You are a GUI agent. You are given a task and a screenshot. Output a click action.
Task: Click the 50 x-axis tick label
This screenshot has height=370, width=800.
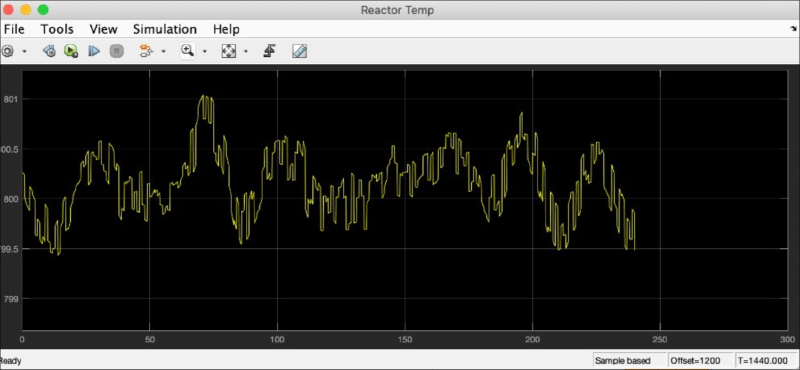click(149, 339)
